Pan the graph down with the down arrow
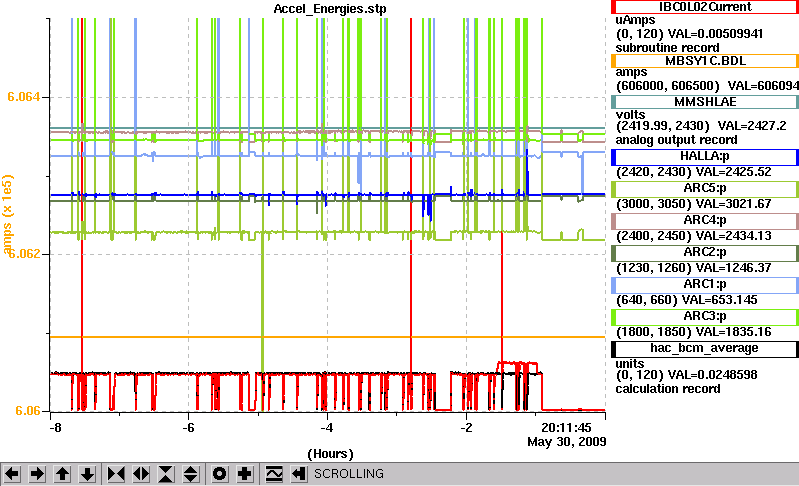 coord(88,474)
